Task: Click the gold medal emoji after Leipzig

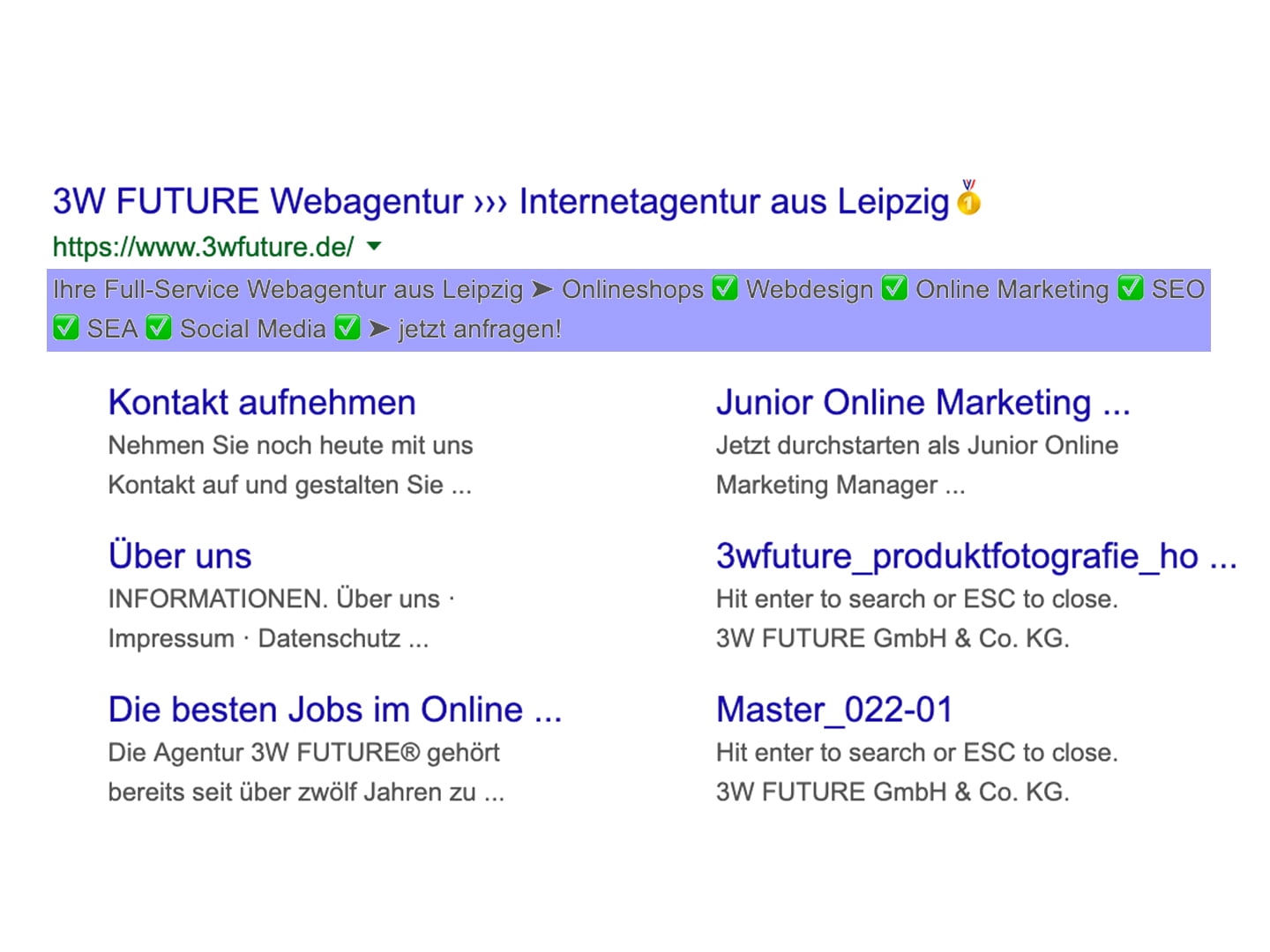Action: [968, 198]
